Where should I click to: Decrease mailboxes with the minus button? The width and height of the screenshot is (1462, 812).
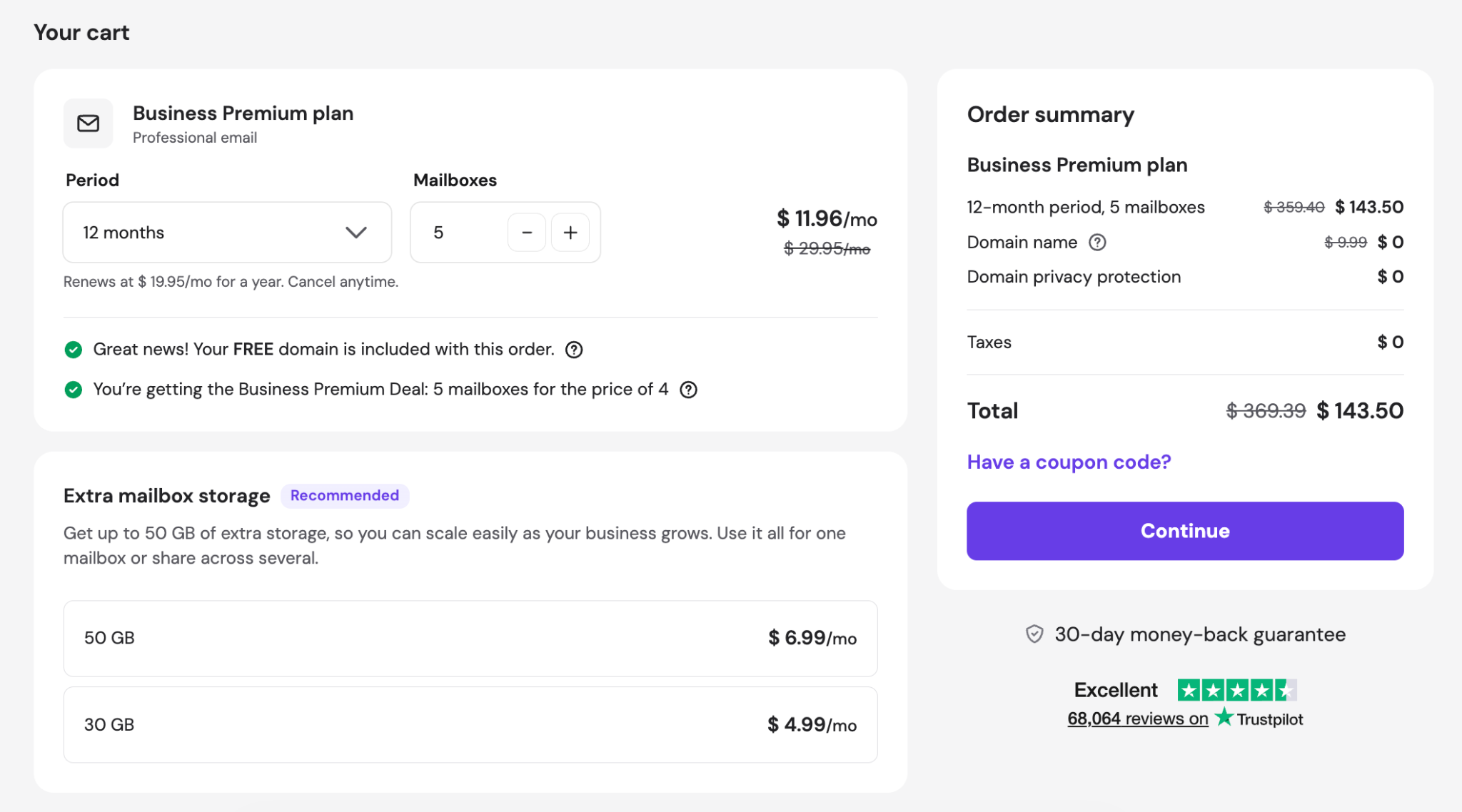click(x=527, y=233)
